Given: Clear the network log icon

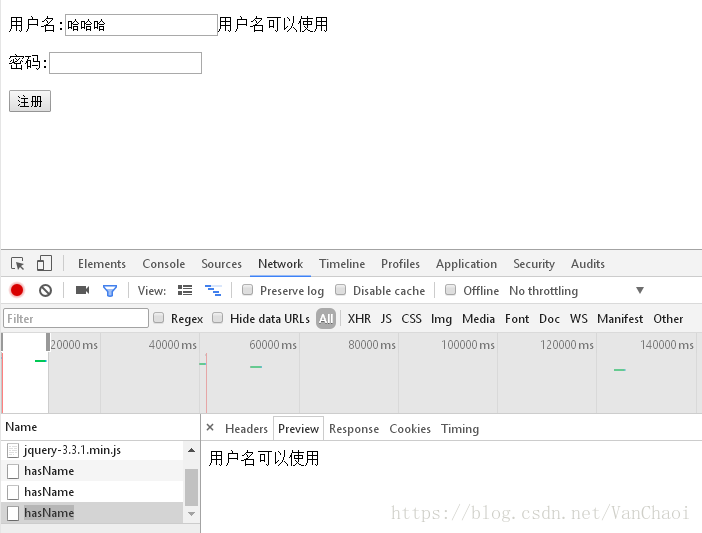Looking at the screenshot, I should (45, 290).
